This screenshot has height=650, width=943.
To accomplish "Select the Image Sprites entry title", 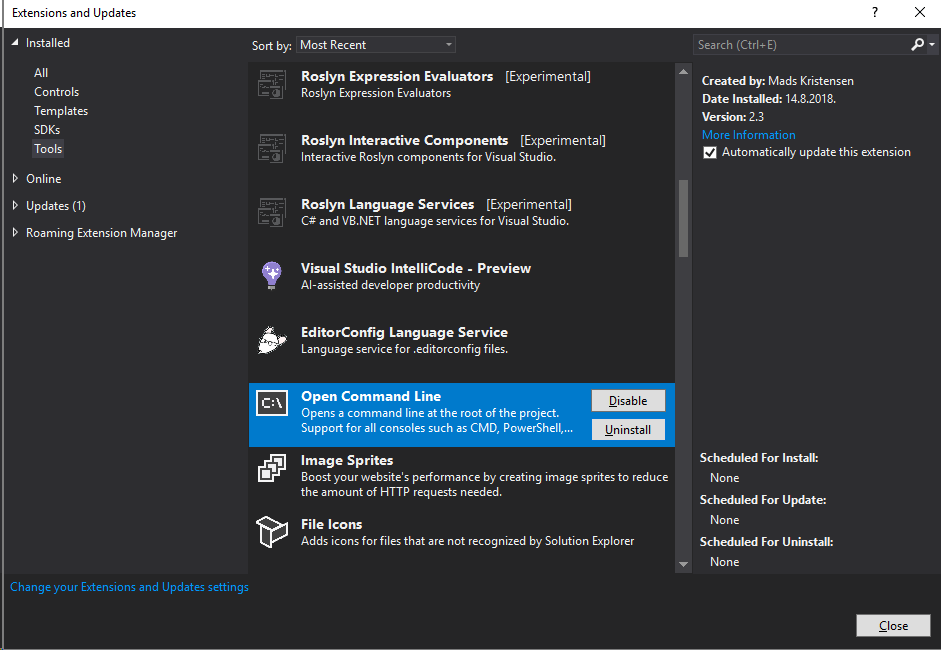I will pyautogui.click(x=347, y=461).
